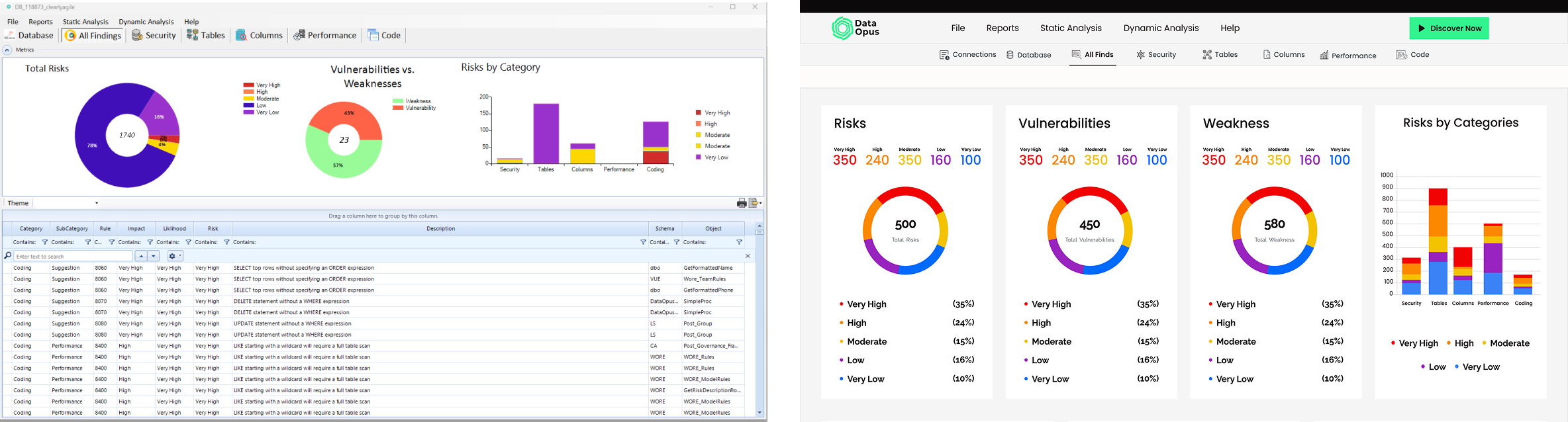Open Security view in DB_118873 window toolbar
1568x422 pixels.
click(154, 35)
